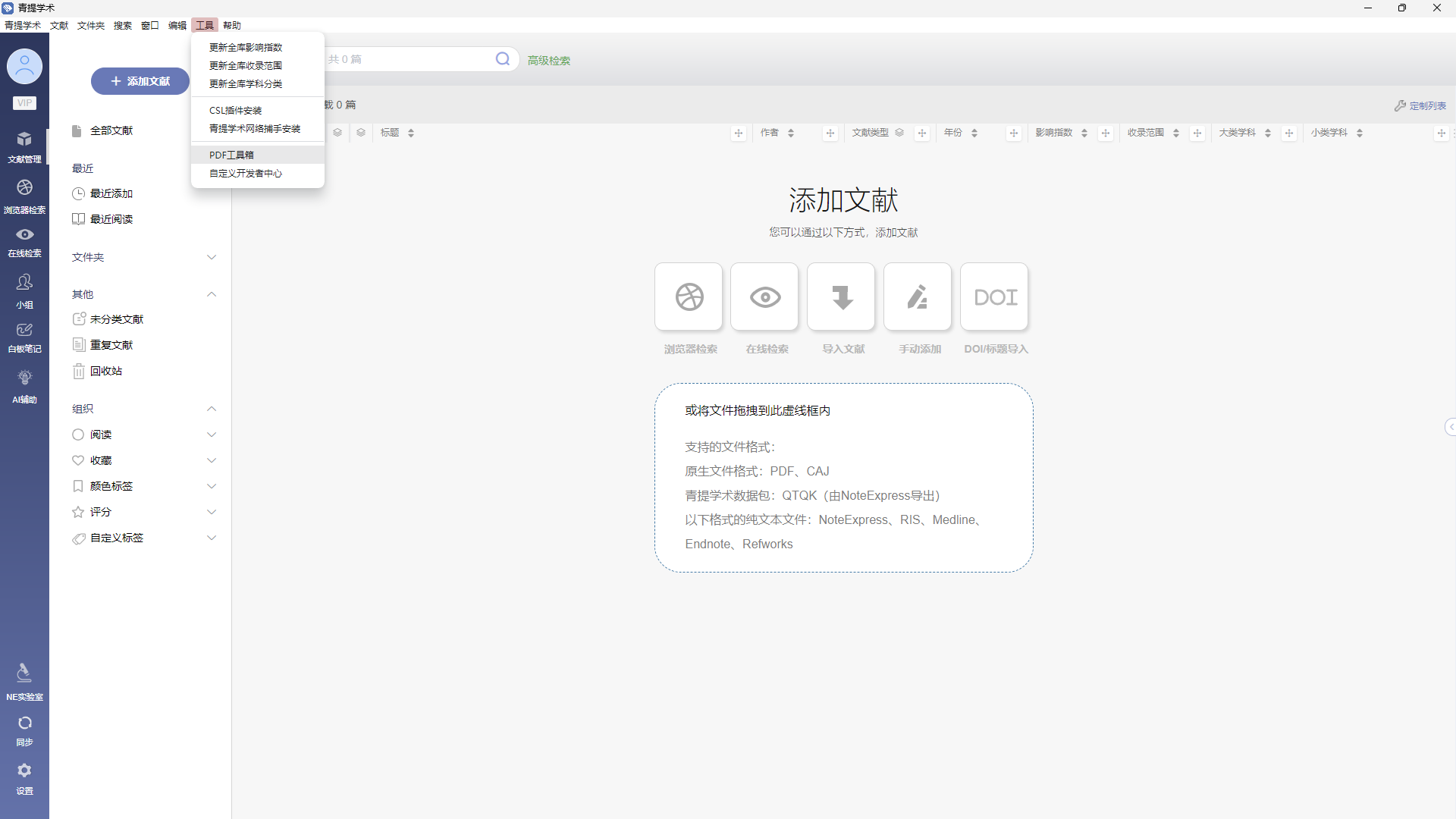Sort by the 年份 column arrows
Image resolution: width=1456 pixels, height=819 pixels.
pos(974,133)
